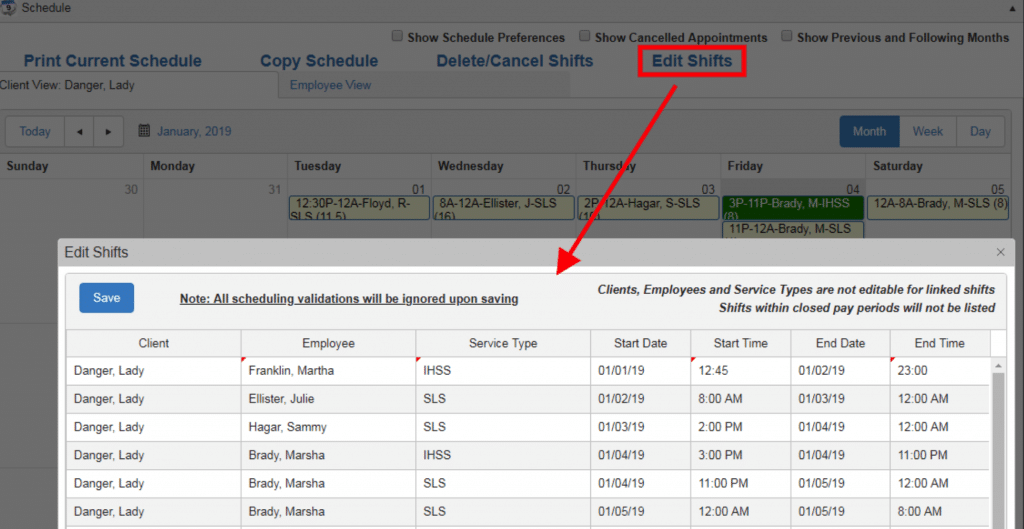Open 3P-11P Brady, M-IHSS shift
Image resolution: width=1024 pixels, height=529 pixels.
(793, 208)
